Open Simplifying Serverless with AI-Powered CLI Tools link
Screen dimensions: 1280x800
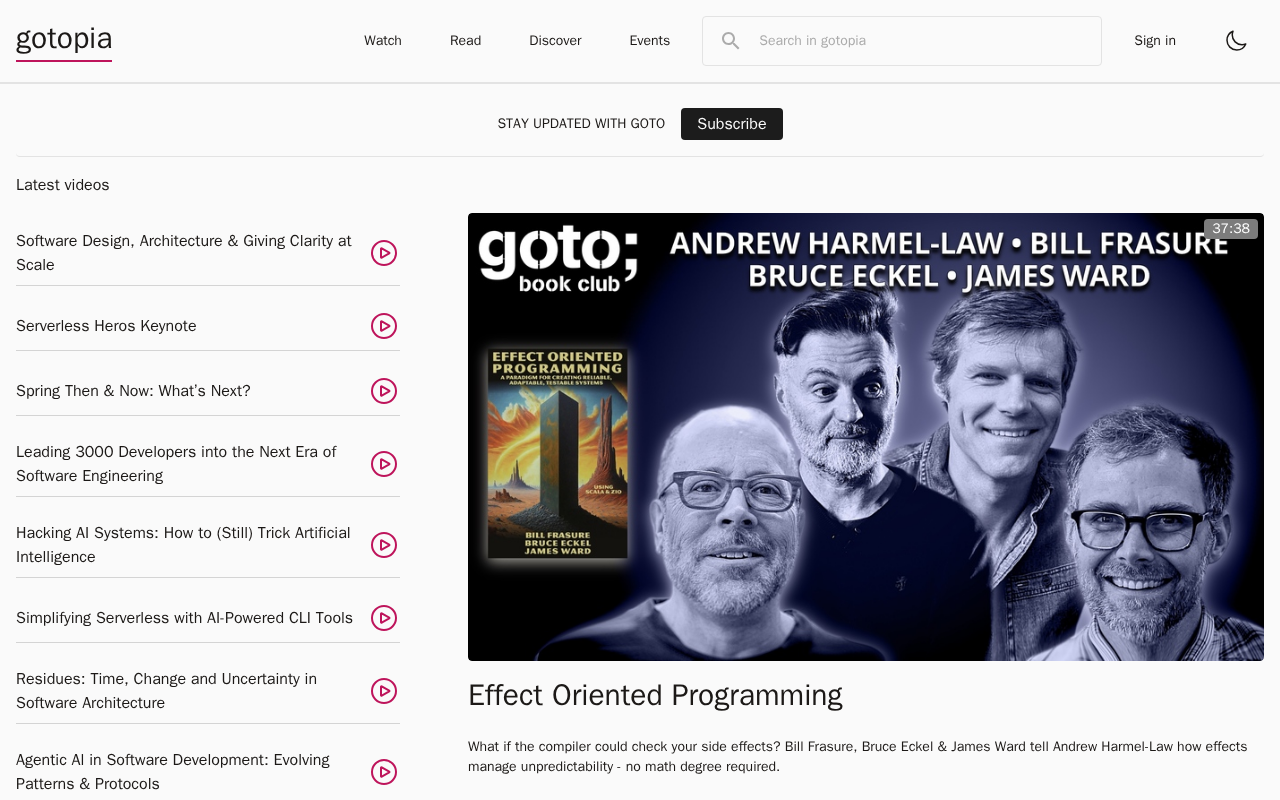pyautogui.click(x=184, y=618)
